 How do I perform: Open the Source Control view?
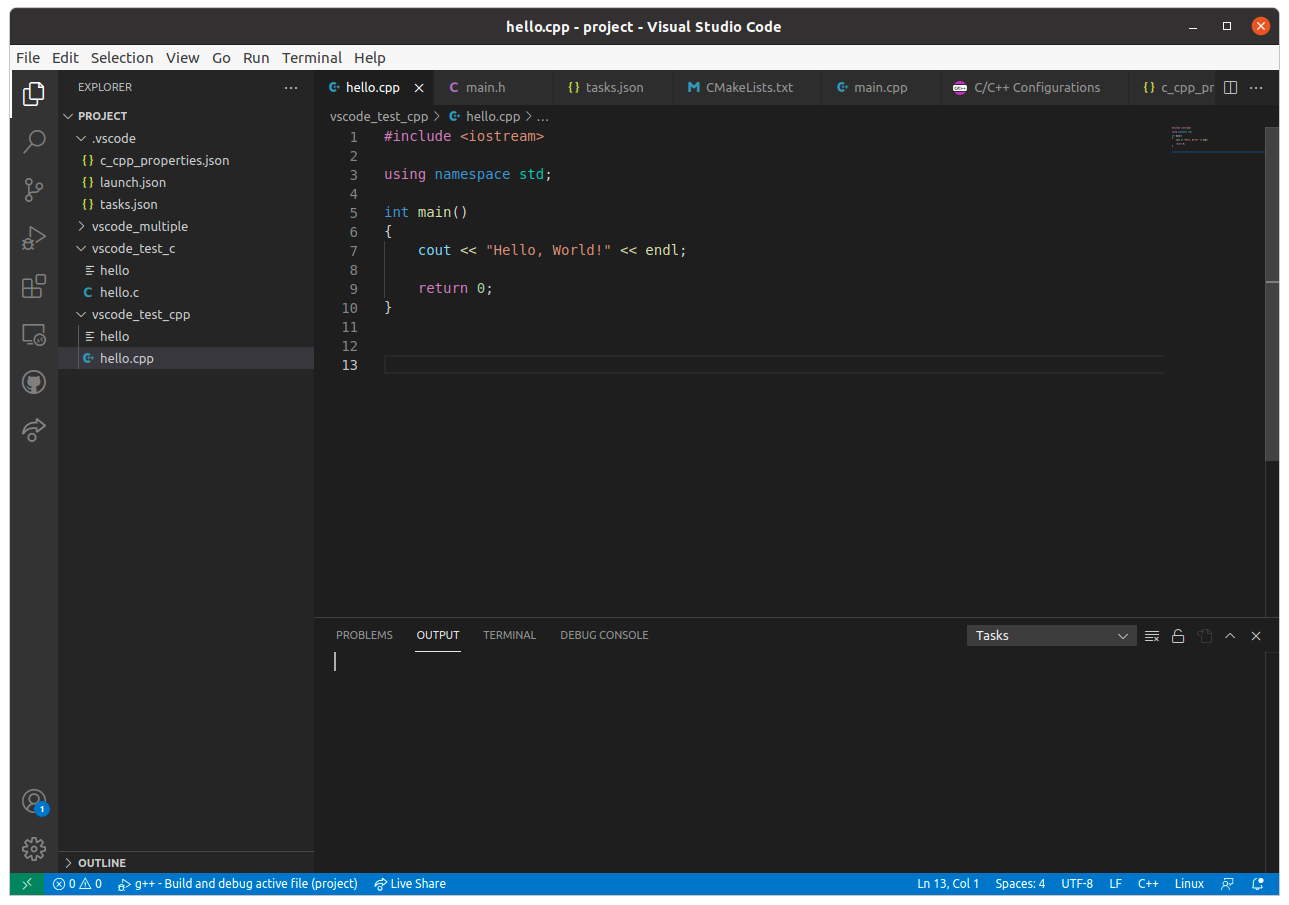(x=34, y=189)
